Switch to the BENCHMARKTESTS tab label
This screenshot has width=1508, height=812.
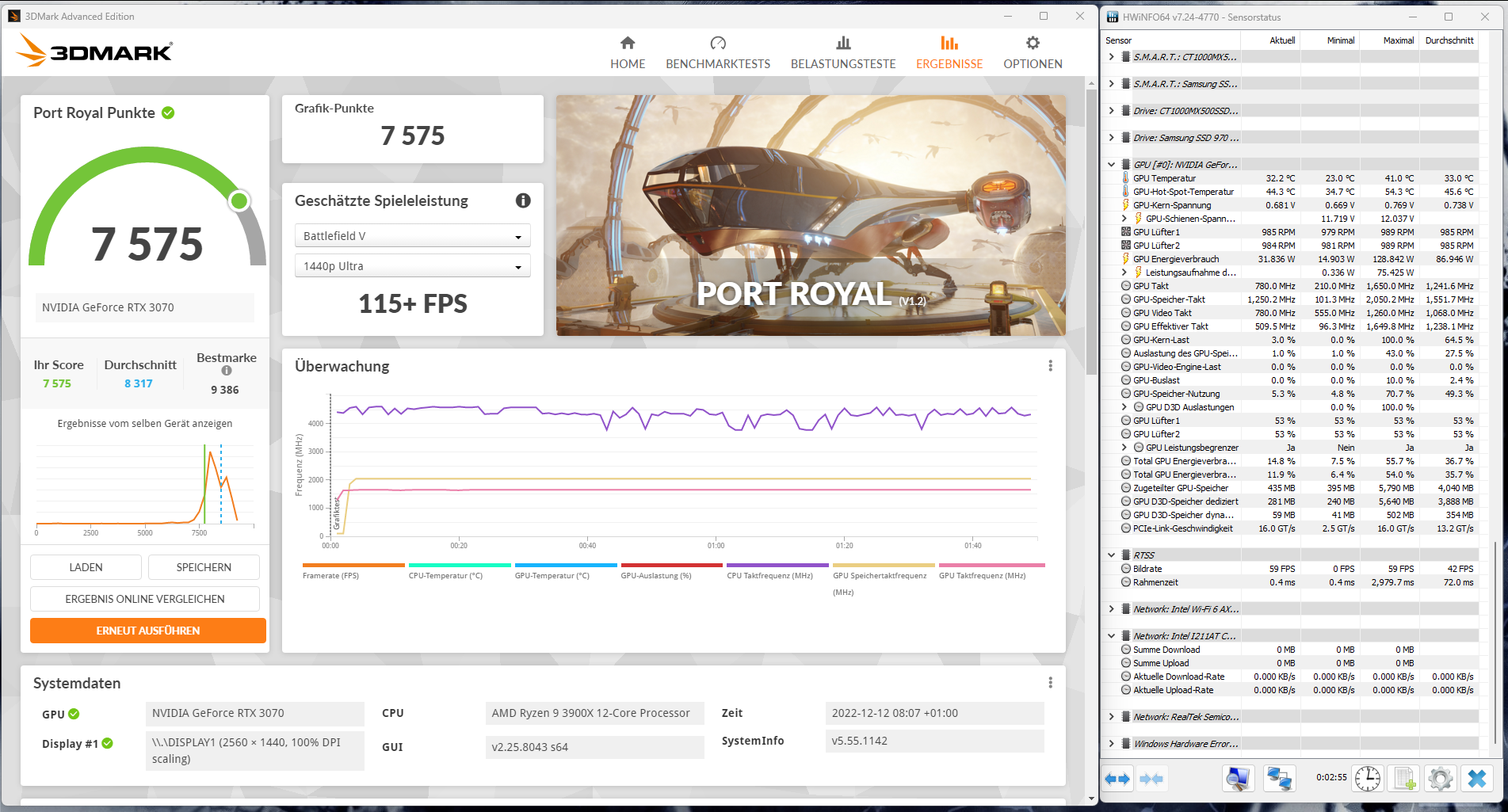tap(718, 64)
